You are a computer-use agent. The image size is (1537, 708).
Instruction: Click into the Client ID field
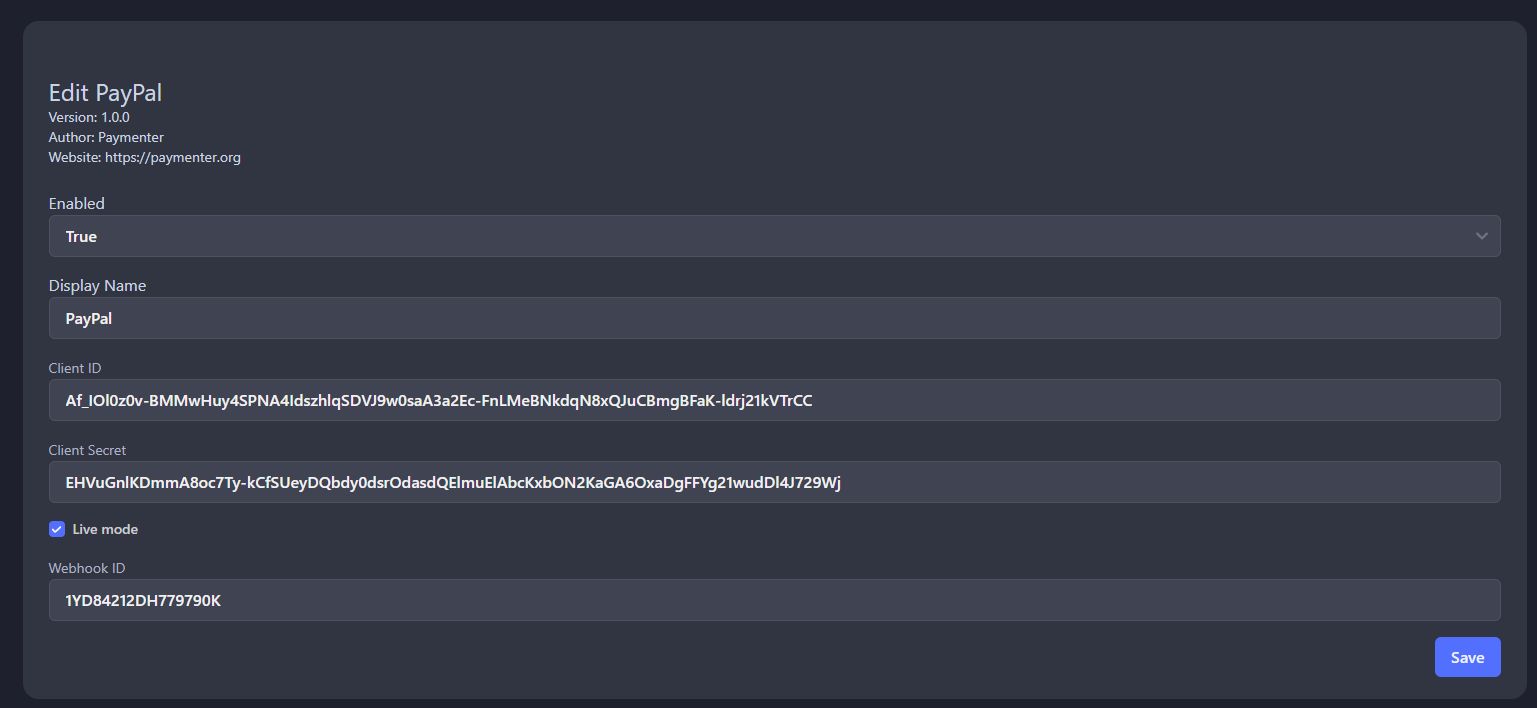pos(1100,400)
